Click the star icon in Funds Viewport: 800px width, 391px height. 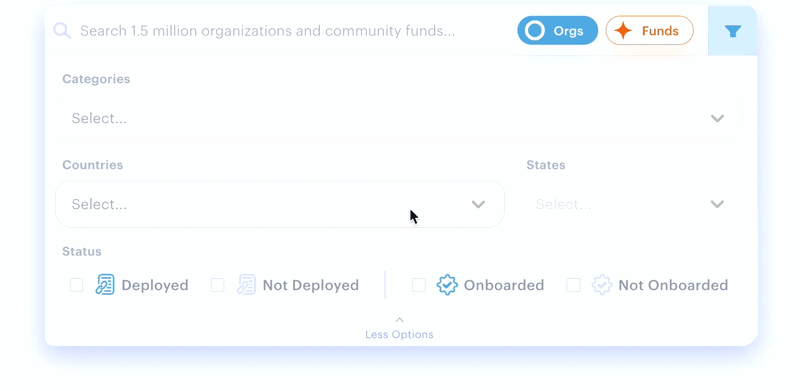coord(623,31)
